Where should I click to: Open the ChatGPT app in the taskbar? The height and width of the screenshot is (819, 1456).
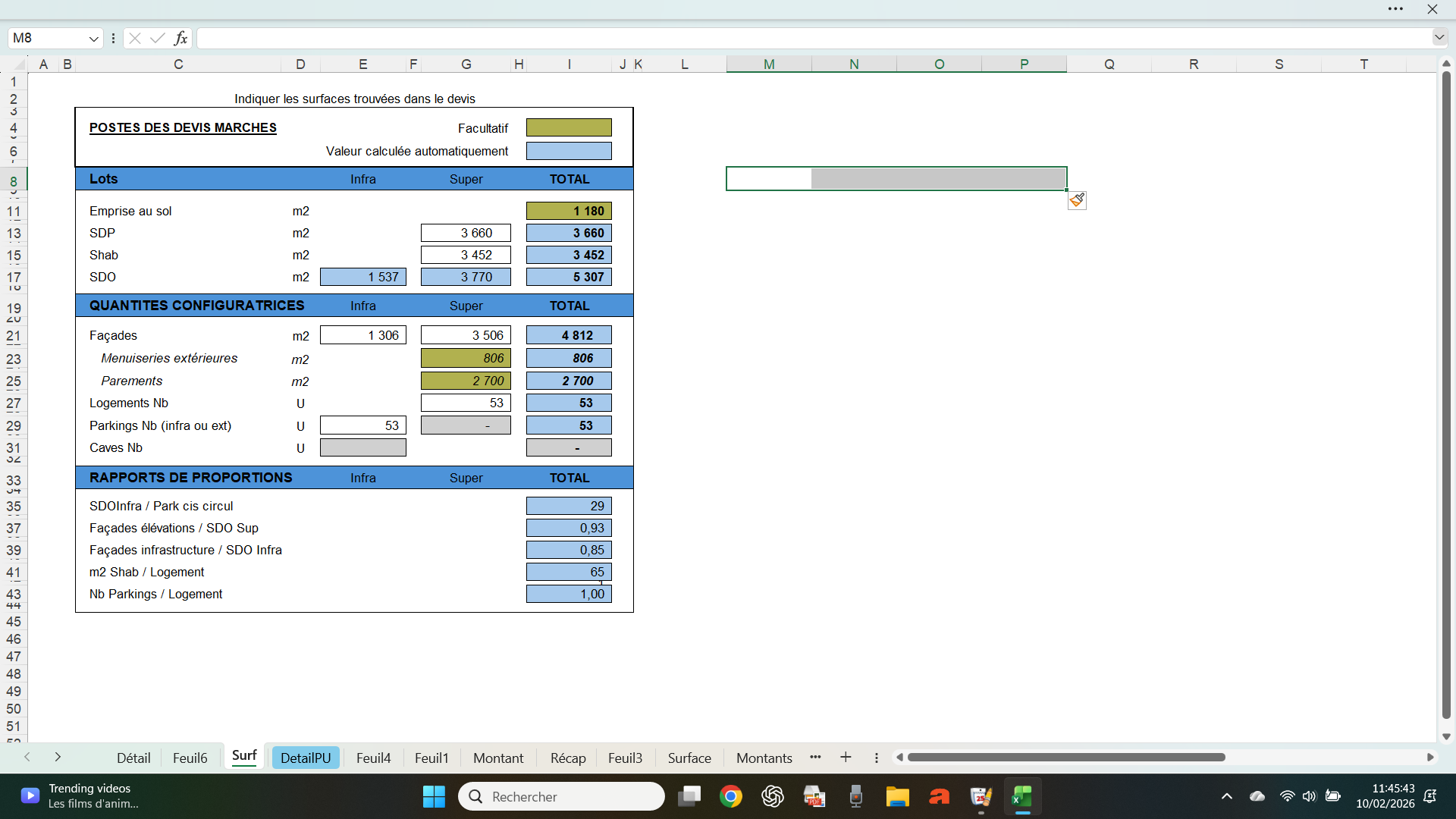tap(773, 796)
